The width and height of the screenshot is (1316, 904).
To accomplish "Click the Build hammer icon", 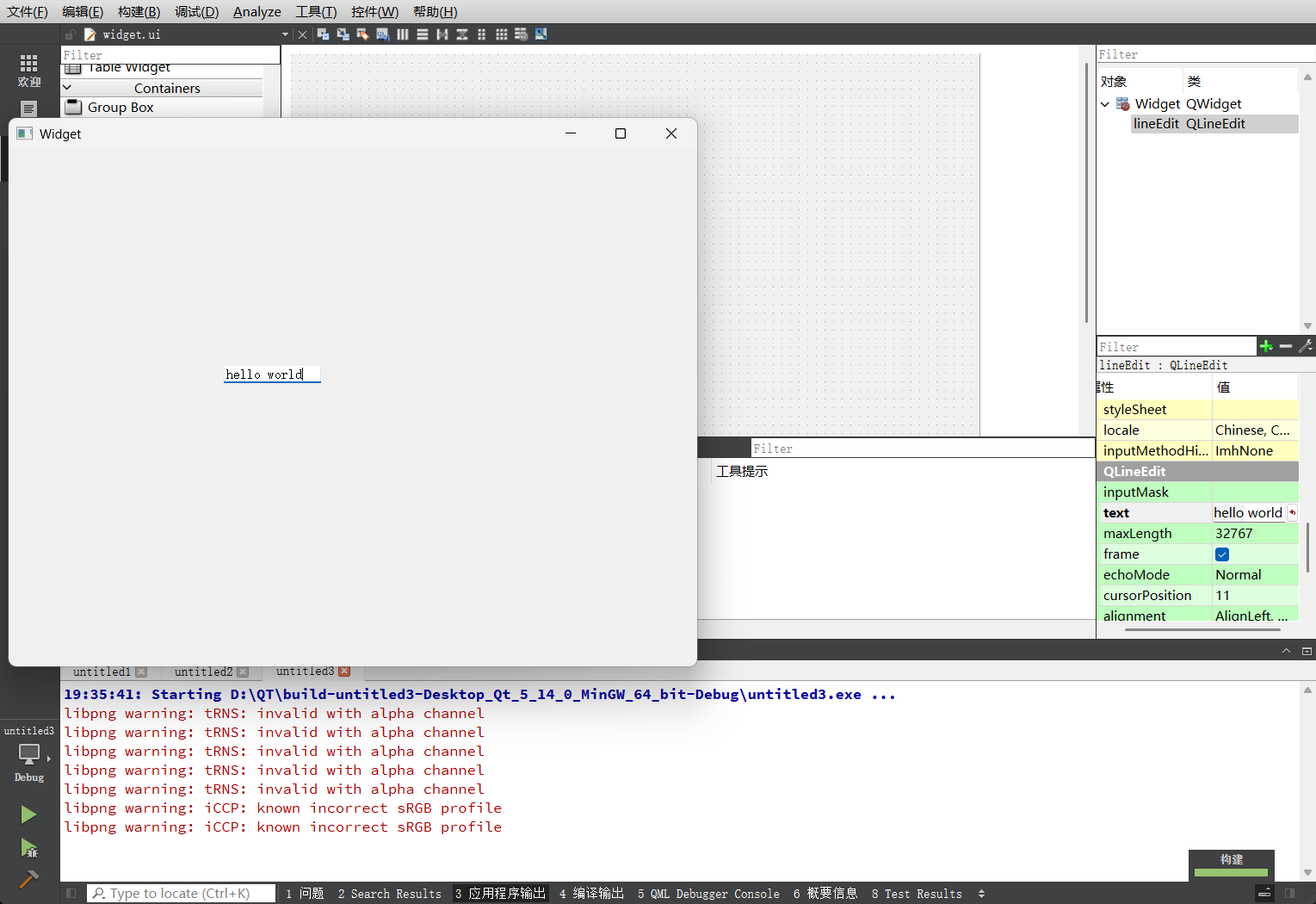I will 28,879.
